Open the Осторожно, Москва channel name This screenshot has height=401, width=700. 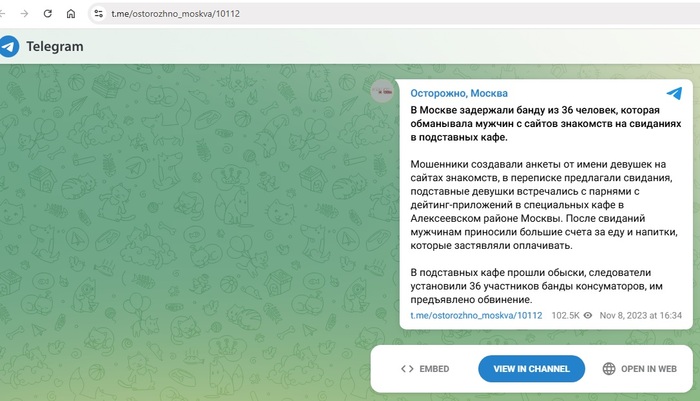click(x=454, y=93)
